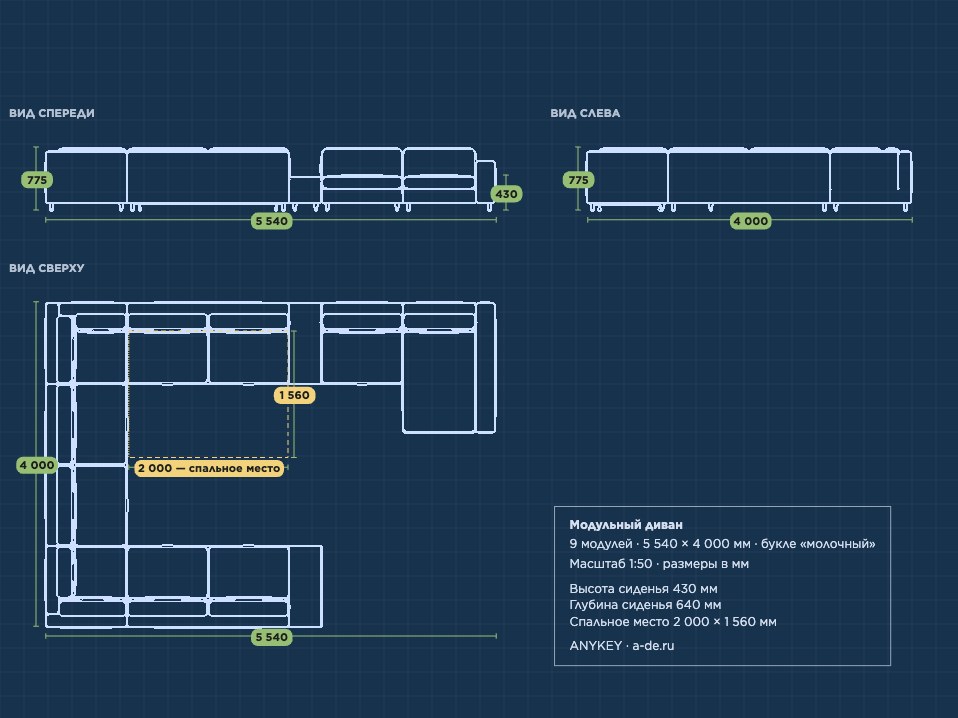Click the "ВИД СВЕРХУ" heading
The width and height of the screenshot is (958, 718).
tap(46, 268)
